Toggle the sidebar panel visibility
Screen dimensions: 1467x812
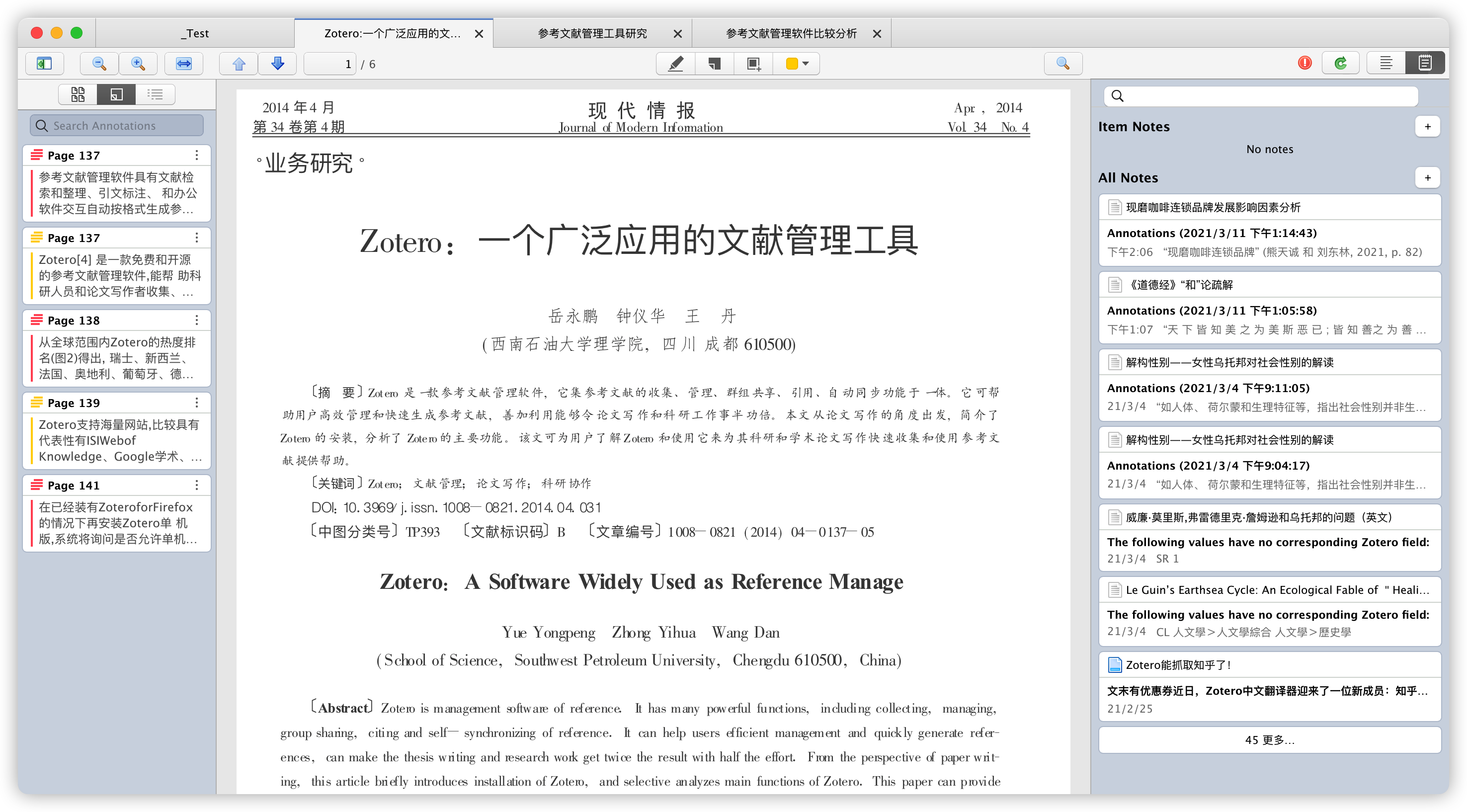click(x=44, y=63)
